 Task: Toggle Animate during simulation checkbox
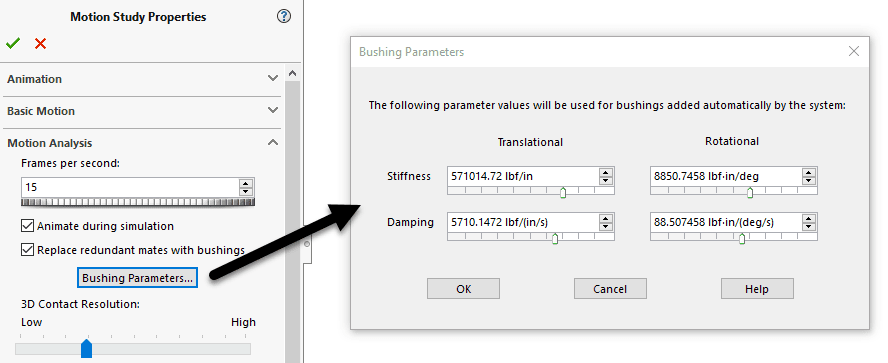[x=27, y=226]
